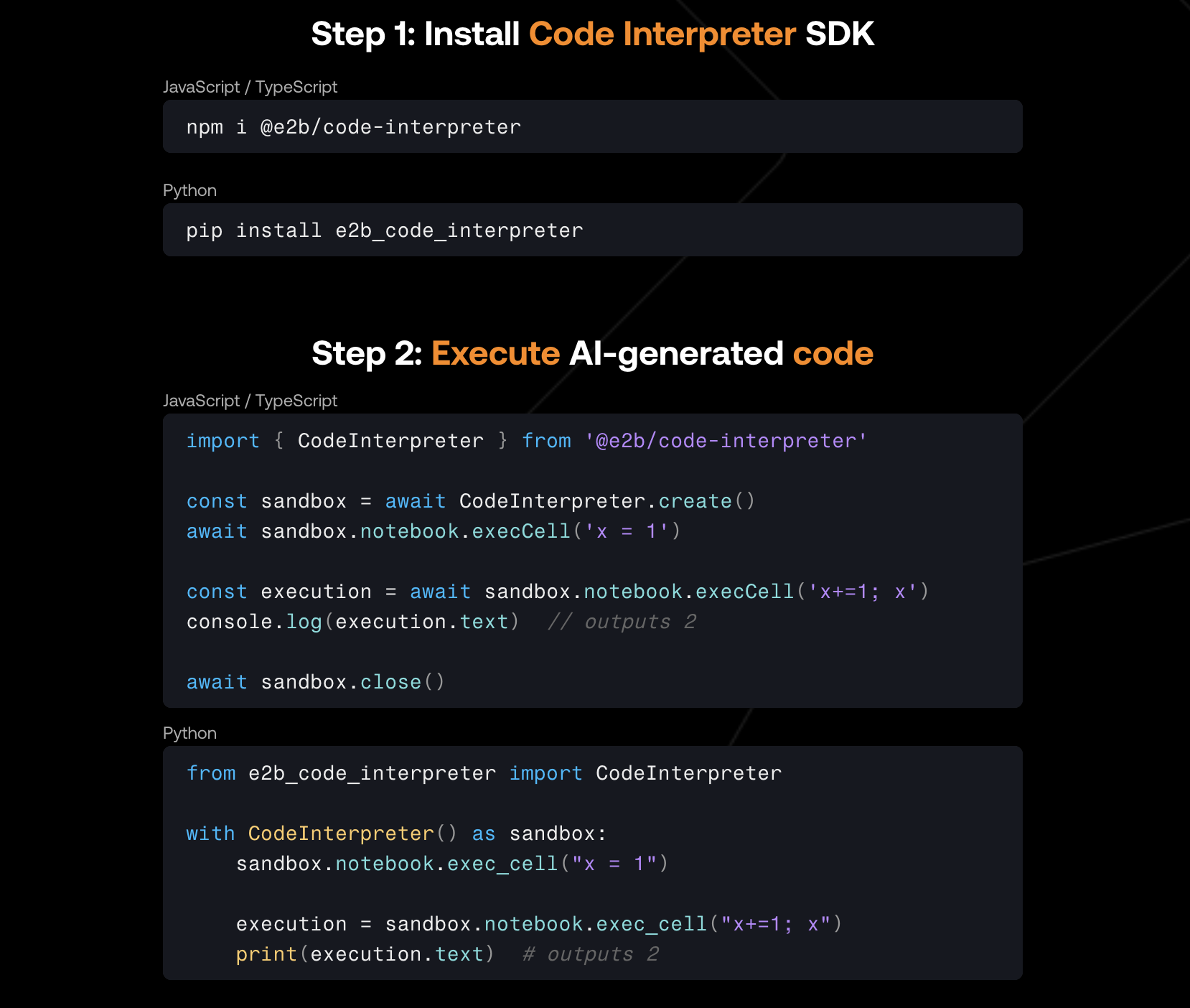Select the import CodeInterpreter line in JavaScript code

pyautogui.click(x=526, y=441)
